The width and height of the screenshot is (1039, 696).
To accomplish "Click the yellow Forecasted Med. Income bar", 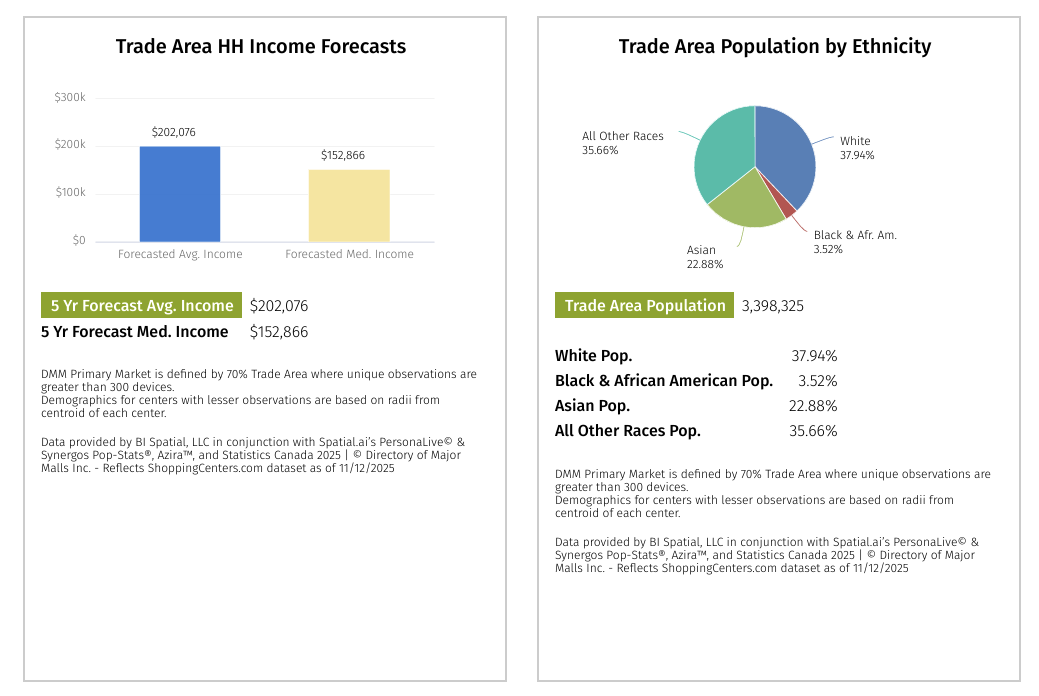I will (349, 206).
